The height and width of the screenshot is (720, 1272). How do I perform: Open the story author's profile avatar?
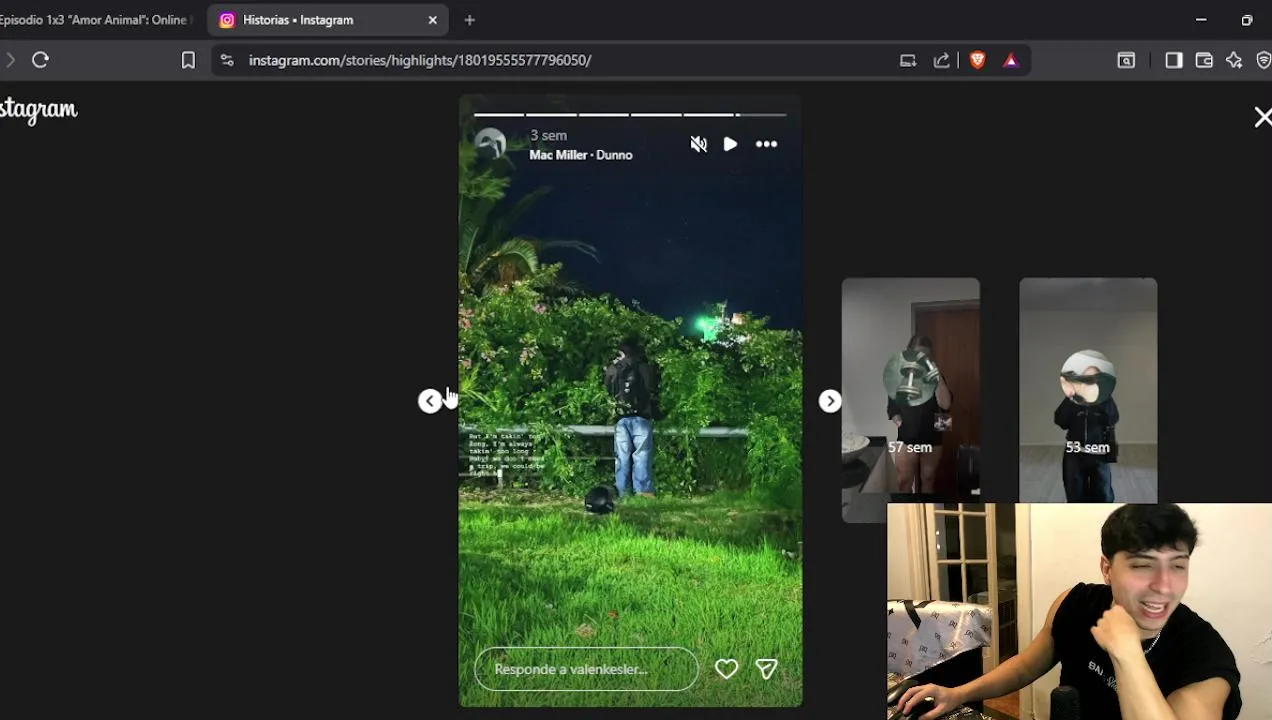pyautogui.click(x=491, y=144)
